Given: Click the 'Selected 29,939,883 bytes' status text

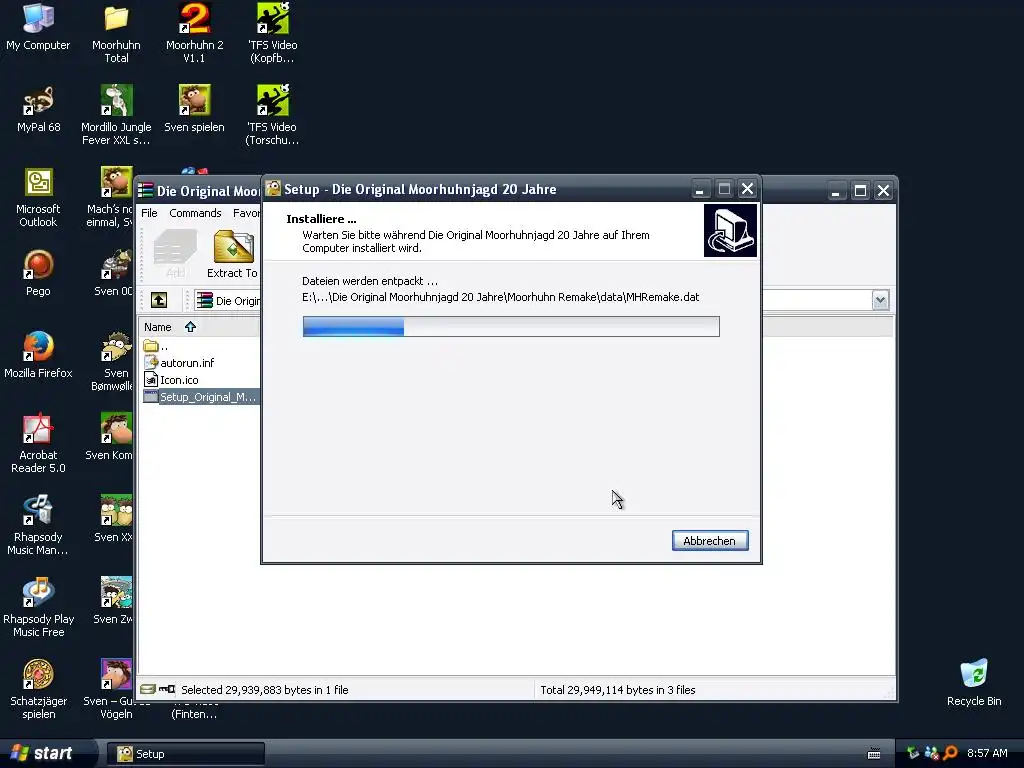Looking at the screenshot, I should pyautogui.click(x=264, y=690).
